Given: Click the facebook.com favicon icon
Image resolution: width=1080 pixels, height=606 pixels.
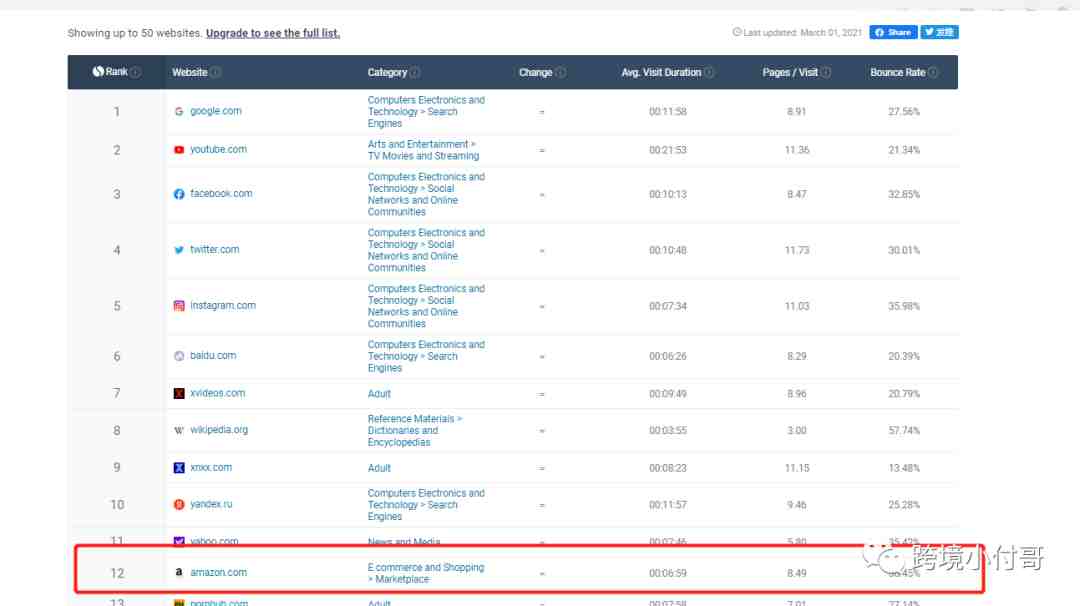Looking at the screenshot, I should [x=179, y=194].
